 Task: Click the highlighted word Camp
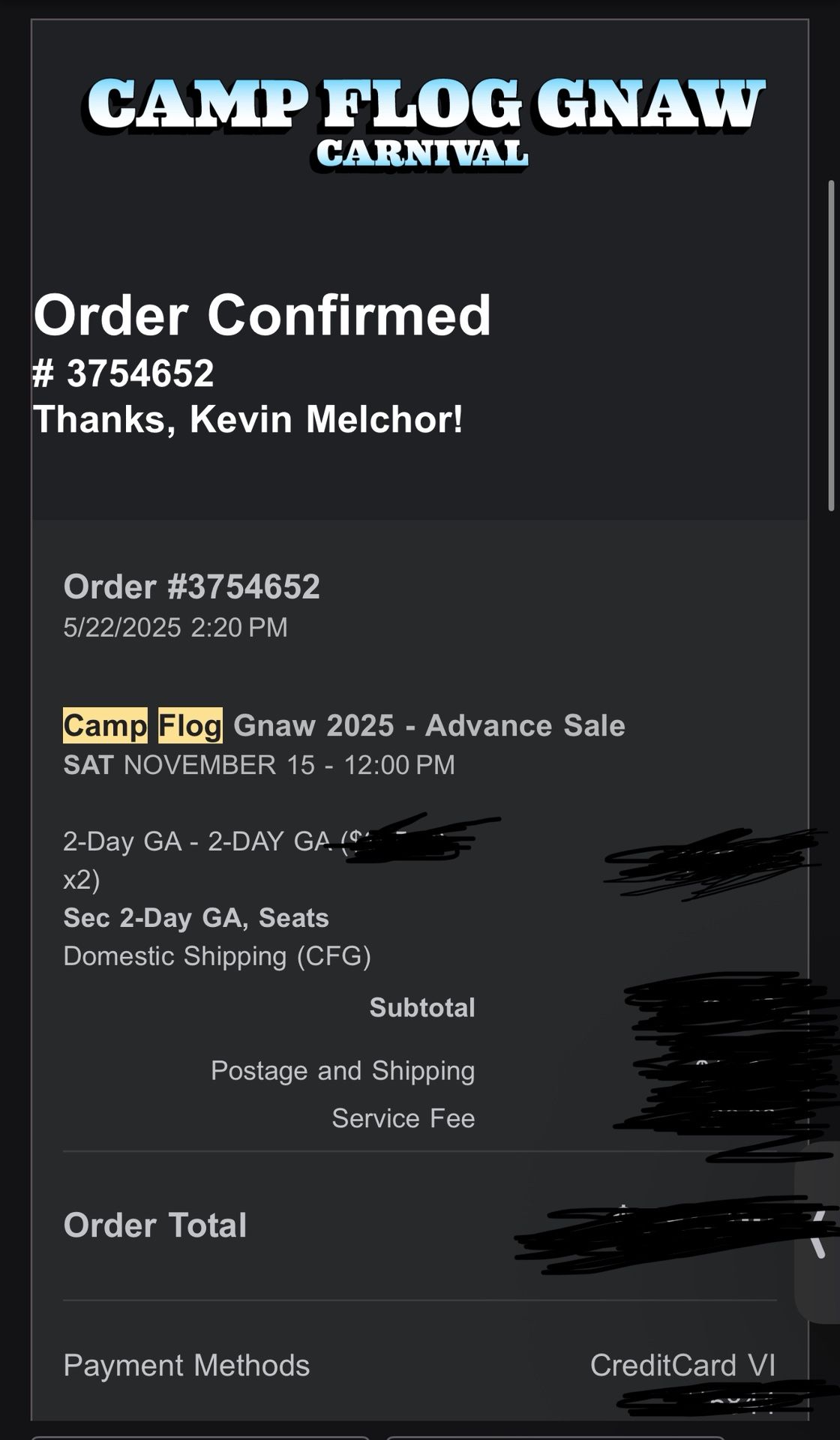point(105,725)
